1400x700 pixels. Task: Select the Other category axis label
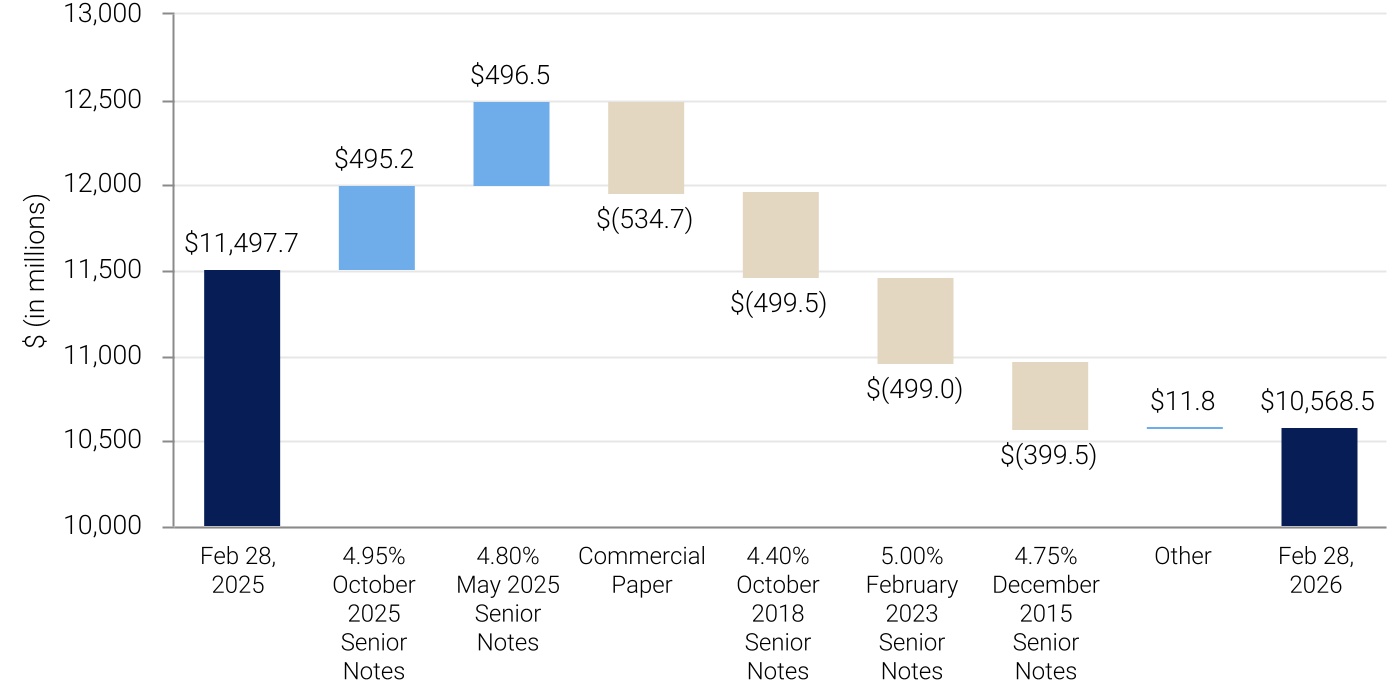1183,556
